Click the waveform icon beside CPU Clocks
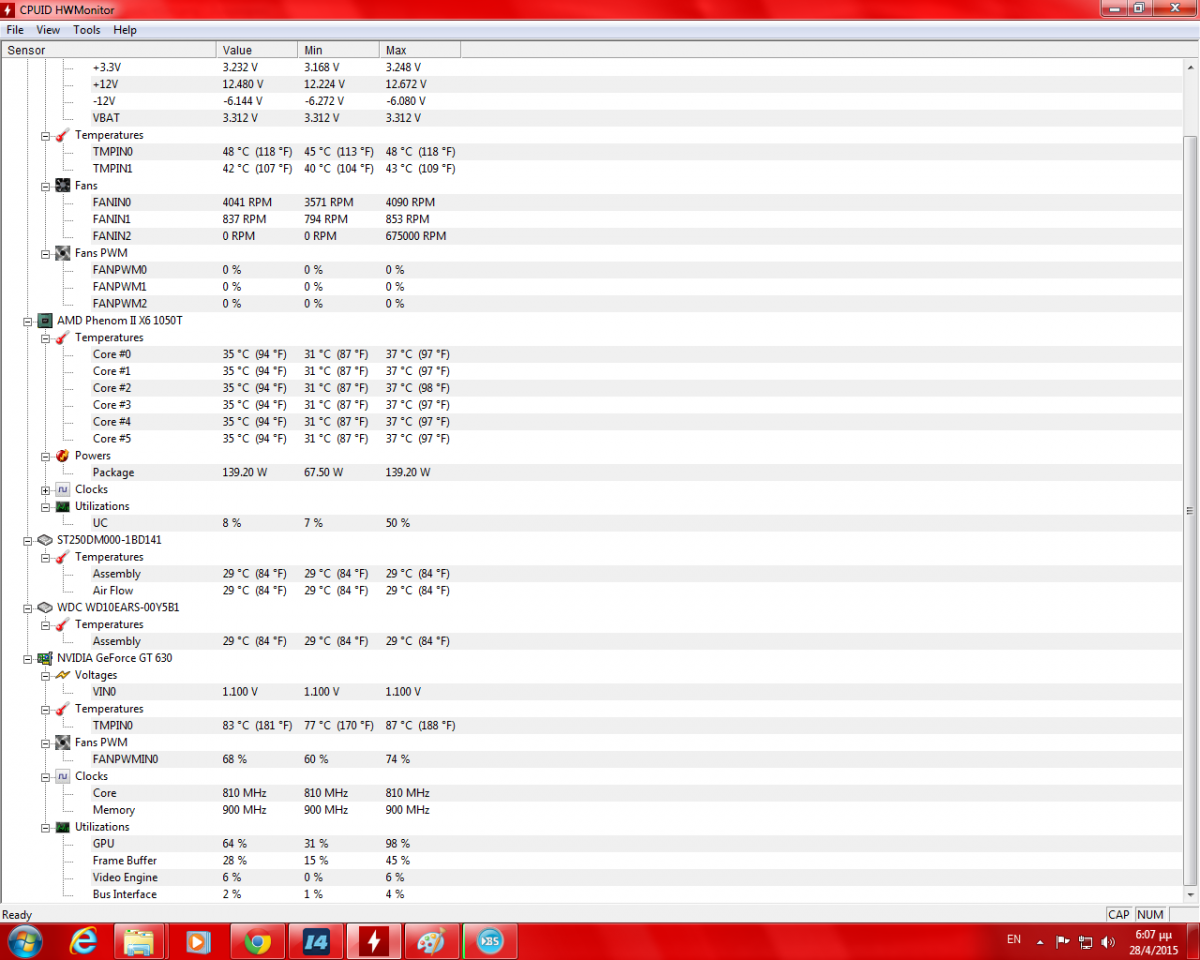Viewport: 1200px width, 960px height. click(62, 490)
